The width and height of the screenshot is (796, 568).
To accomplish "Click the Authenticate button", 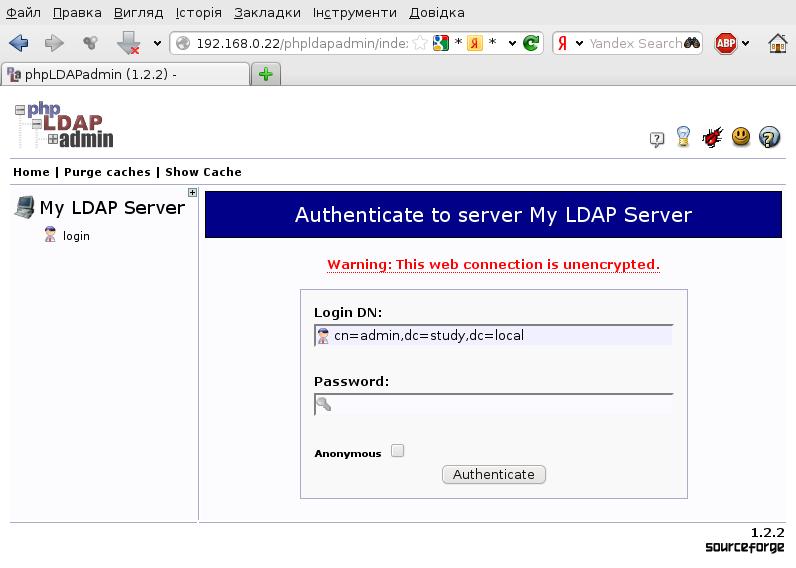I will click(494, 475).
